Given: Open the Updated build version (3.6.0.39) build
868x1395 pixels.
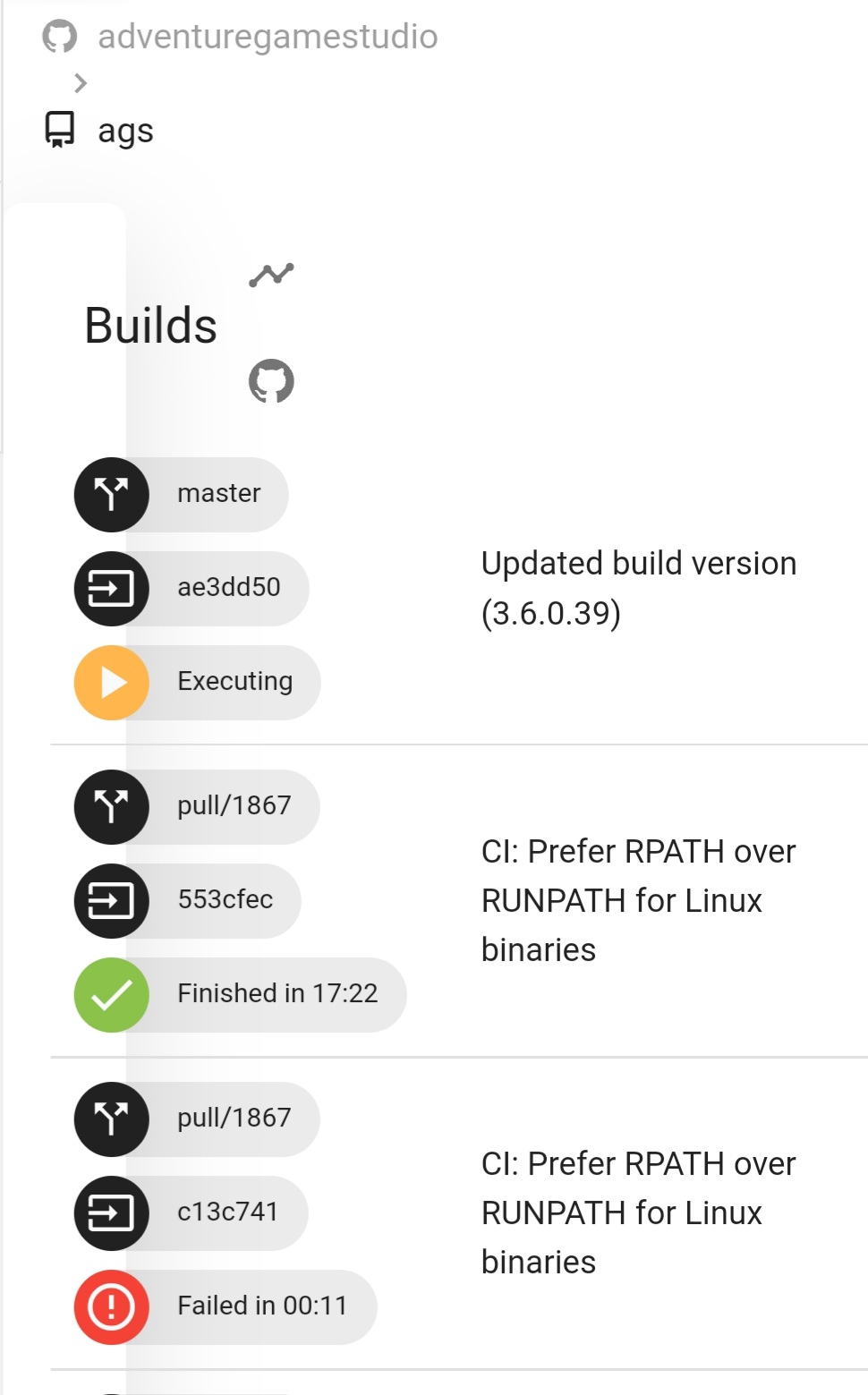Looking at the screenshot, I should [x=638, y=588].
